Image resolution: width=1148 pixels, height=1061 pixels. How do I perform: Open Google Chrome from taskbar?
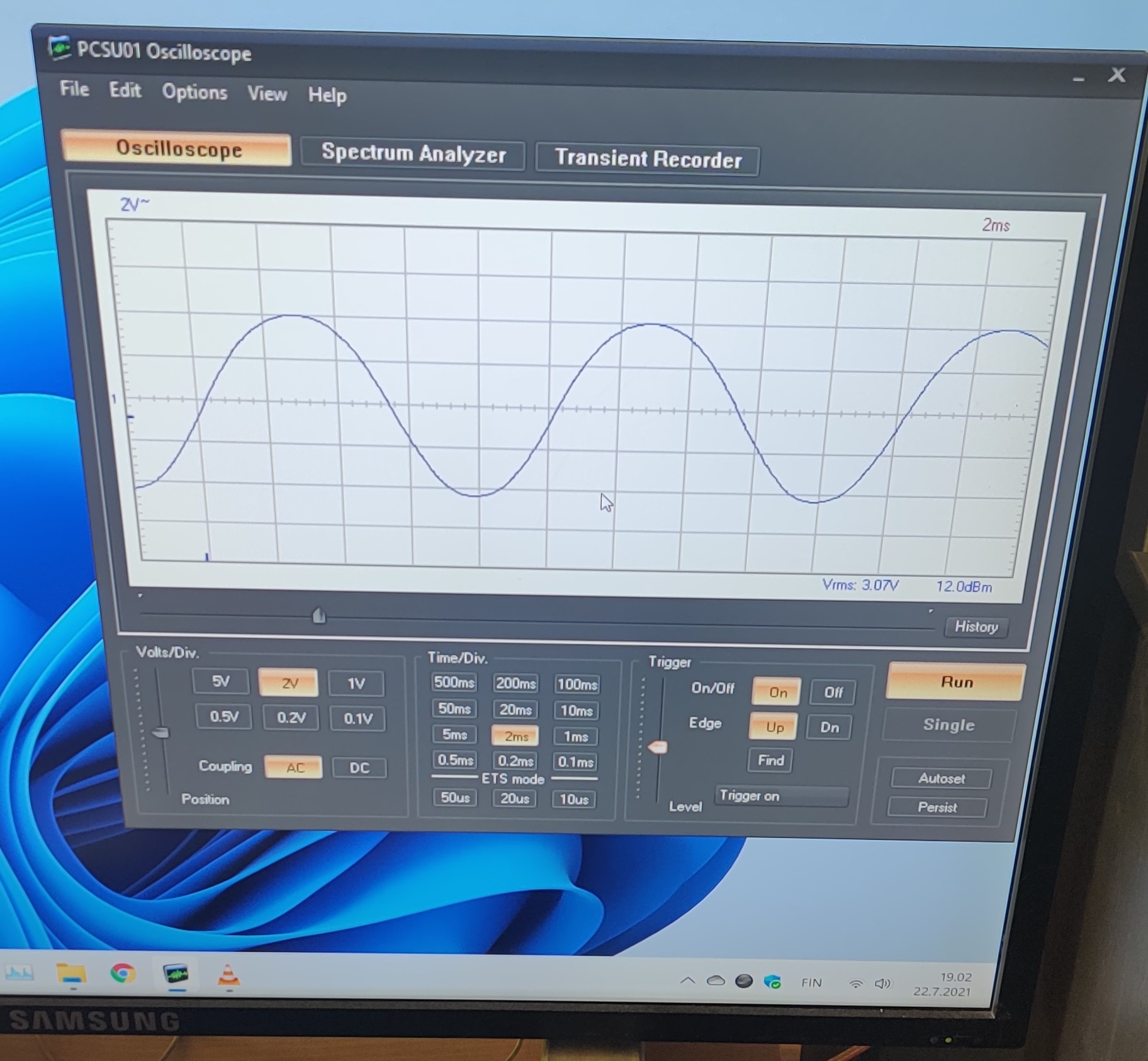click(123, 973)
